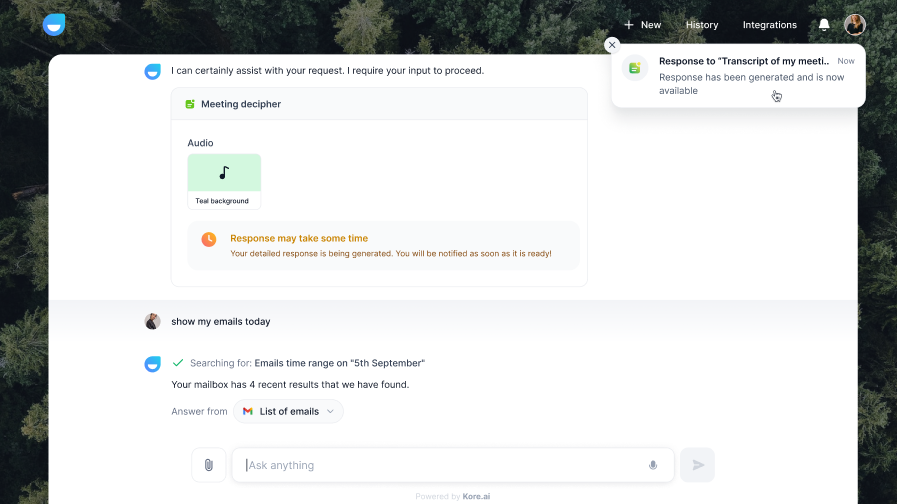Open the Integrations page
897x504 pixels.
pyautogui.click(x=769, y=25)
